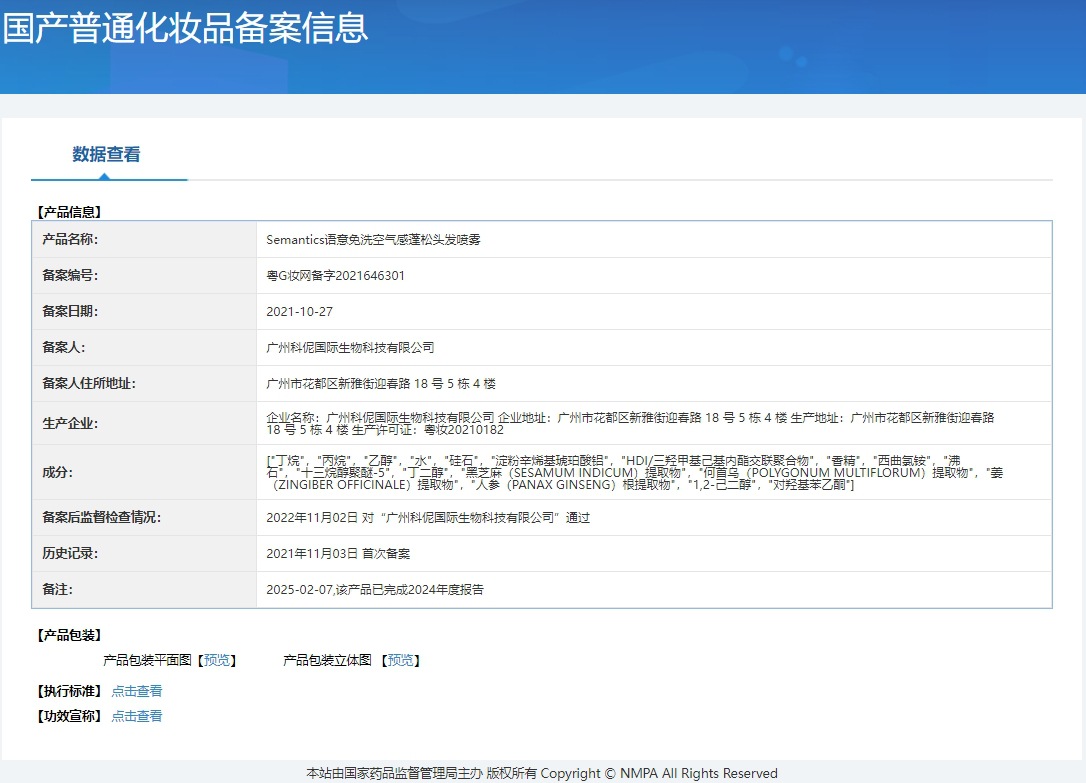Preview the 产品包装立体图 image
Image resolution: width=1086 pixels, height=783 pixels.
click(x=400, y=660)
